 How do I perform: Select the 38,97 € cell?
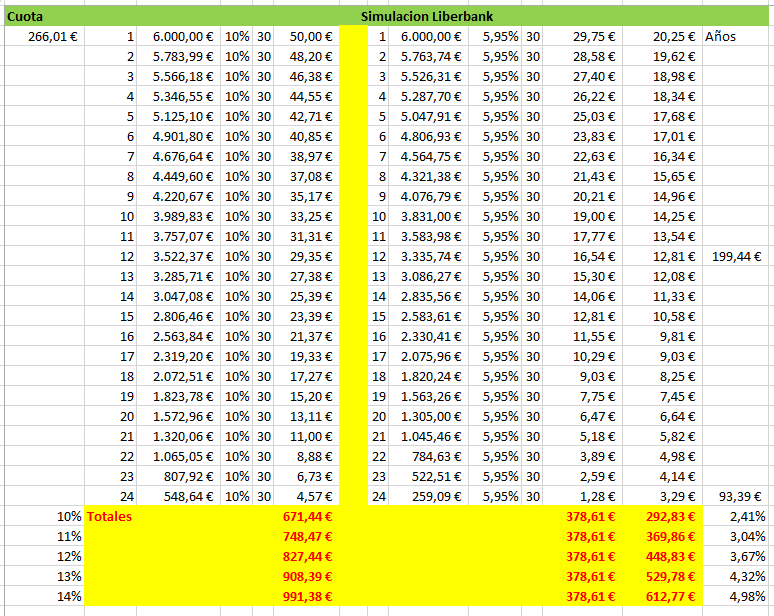click(x=306, y=156)
